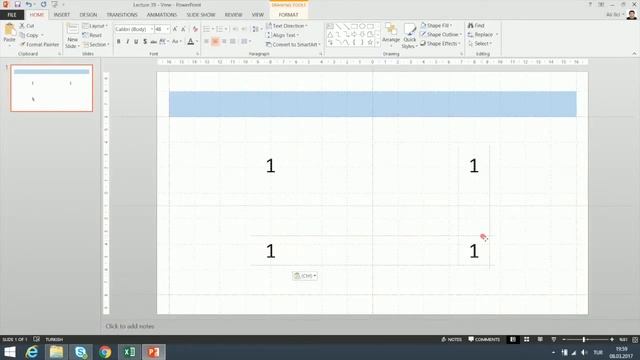640x360 pixels.
Task: Open the FILE tab
Action: tap(12, 15)
